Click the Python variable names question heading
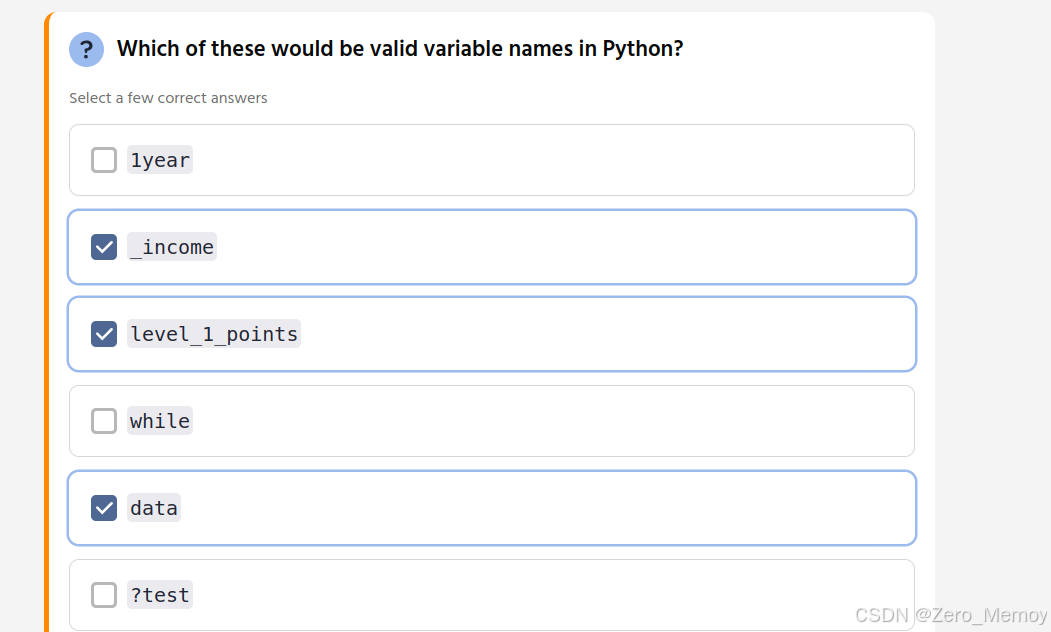The height and width of the screenshot is (632, 1051). (x=400, y=49)
